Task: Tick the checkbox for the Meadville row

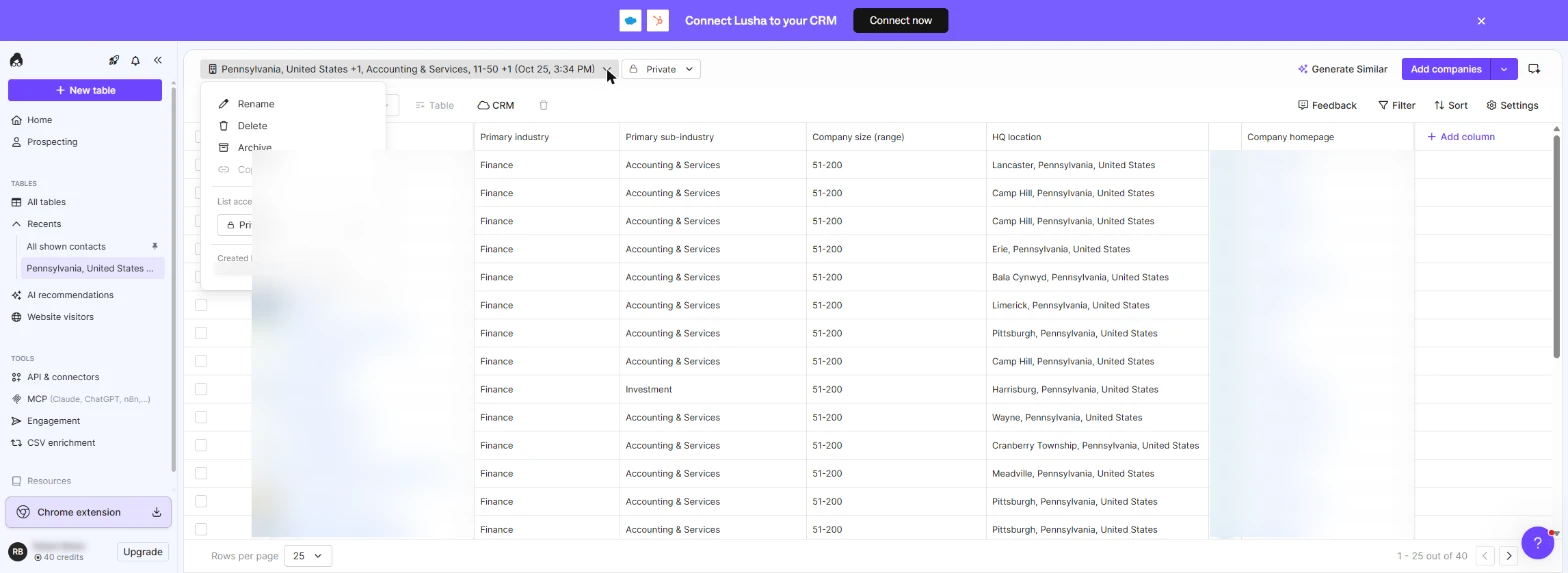Action: click(x=201, y=473)
